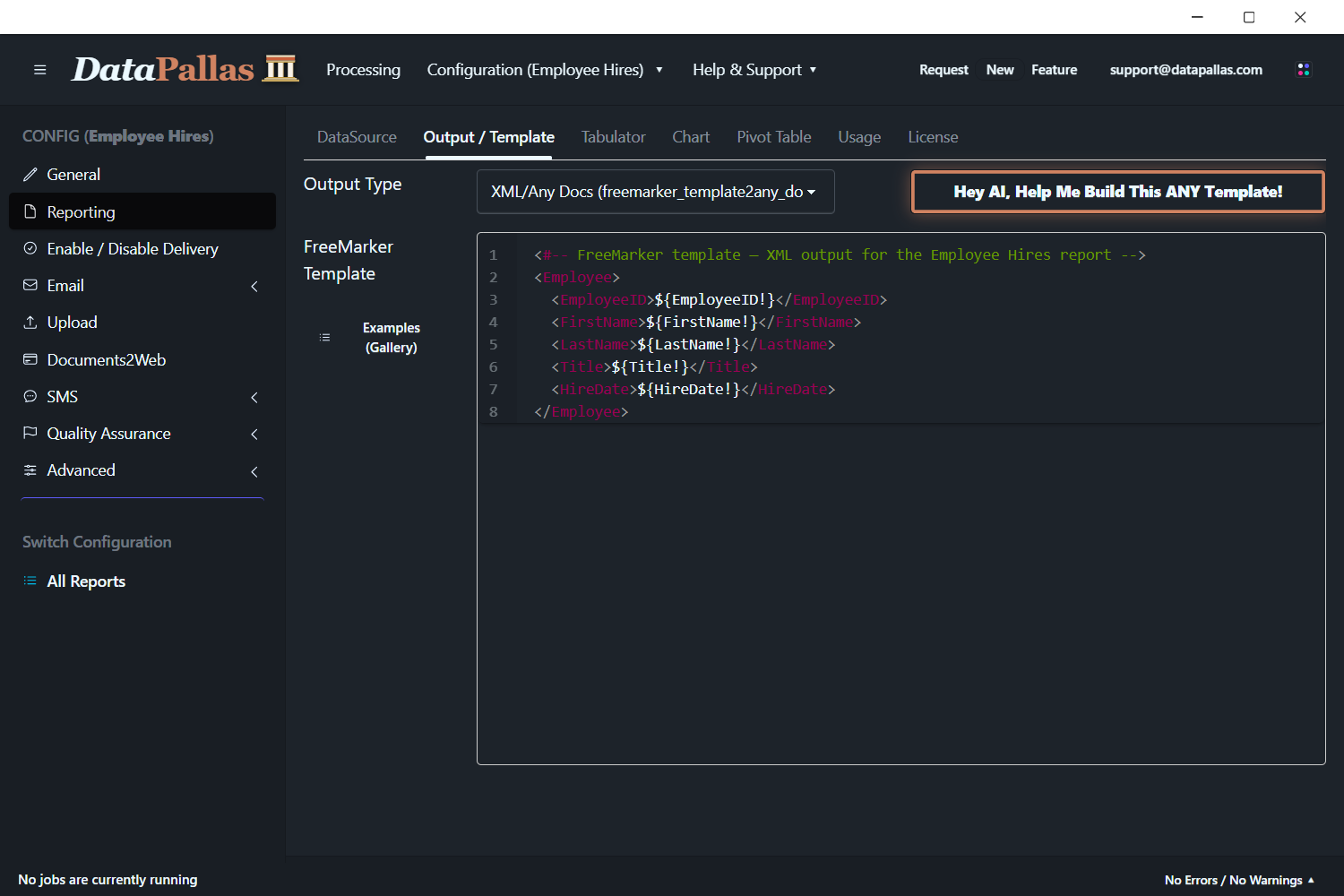Minimize the application window
The width and height of the screenshot is (1344, 896).
pyautogui.click(x=1197, y=17)
